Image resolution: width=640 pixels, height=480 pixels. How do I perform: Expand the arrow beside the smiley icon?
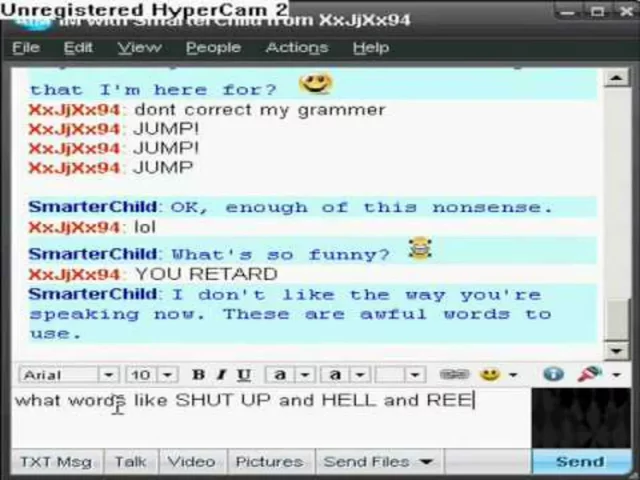tap(513, 375)
